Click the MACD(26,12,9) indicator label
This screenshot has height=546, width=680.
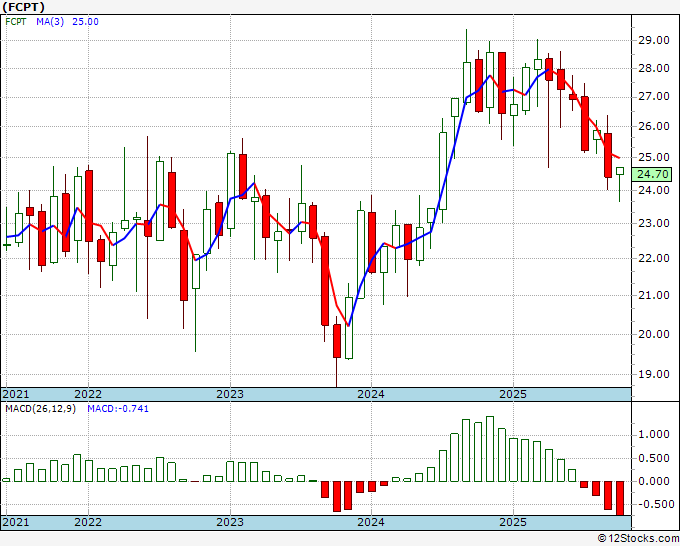click(x=40, y=409)
